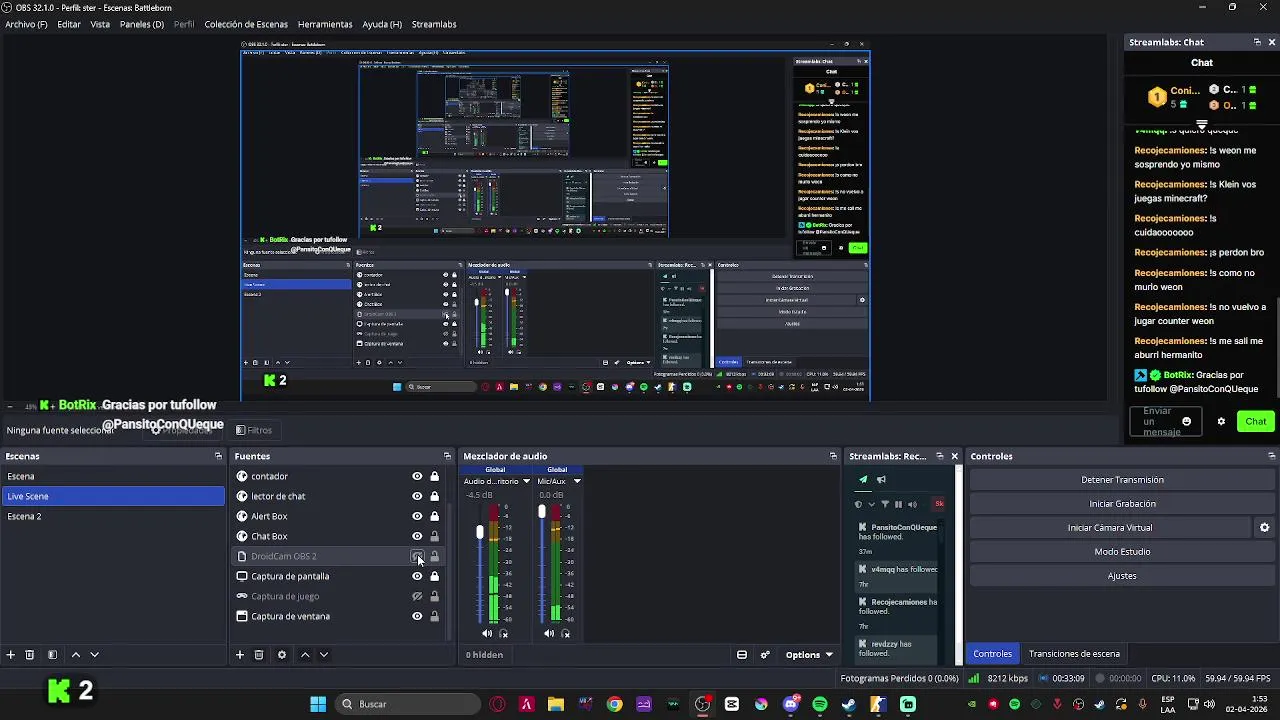The height and width of the screenshot is (720, 1280).
Task: Open the Colección de Escenas menu
Action: (x=246, y=24)
